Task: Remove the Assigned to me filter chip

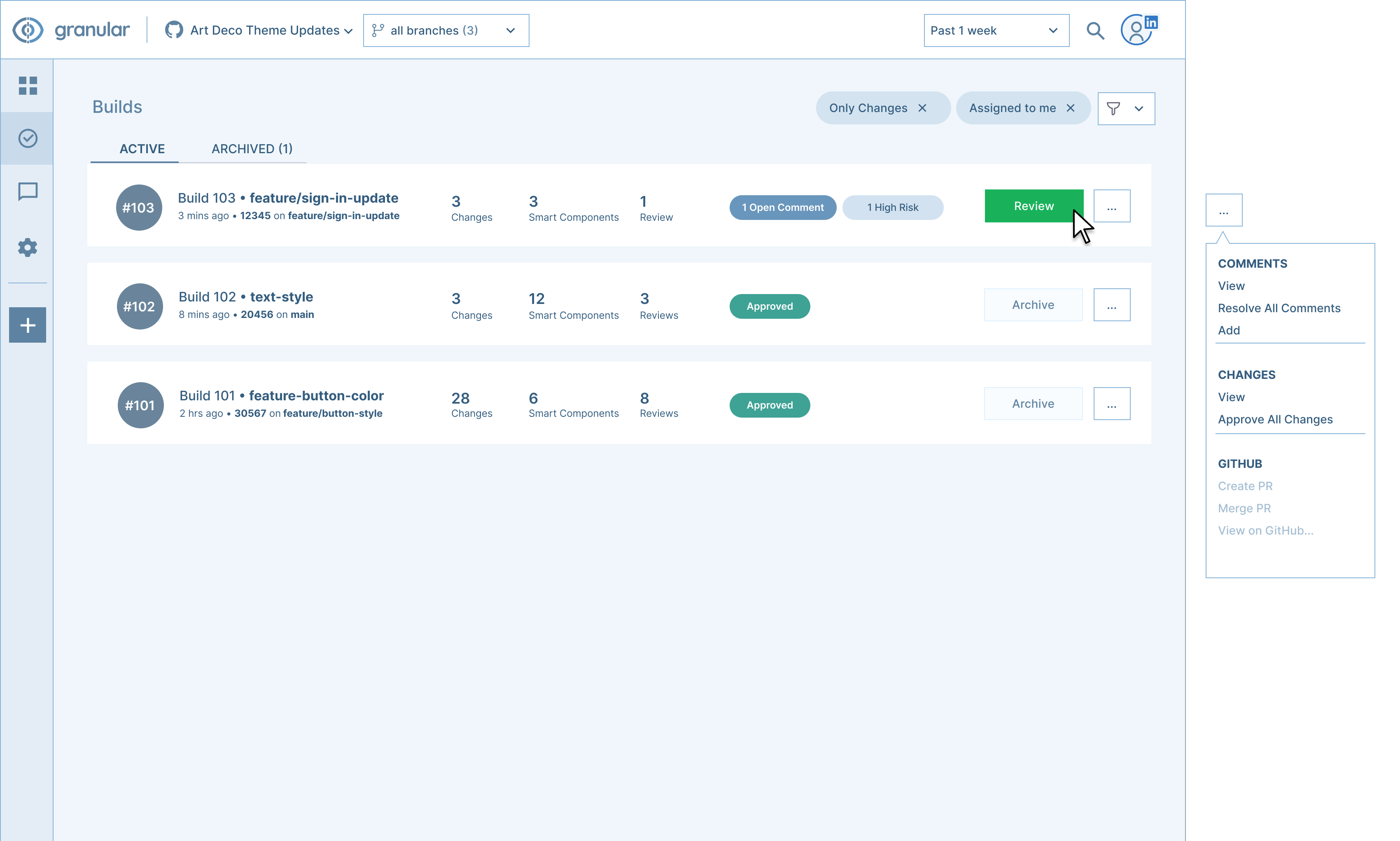Action: pos(1070,107)
